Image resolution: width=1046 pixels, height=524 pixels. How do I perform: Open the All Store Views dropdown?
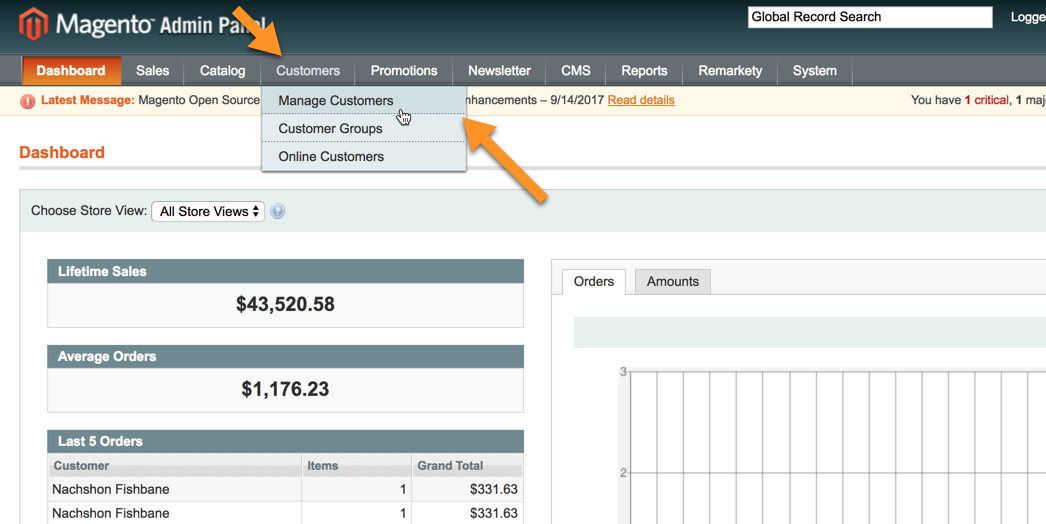(x=208, y=212)
